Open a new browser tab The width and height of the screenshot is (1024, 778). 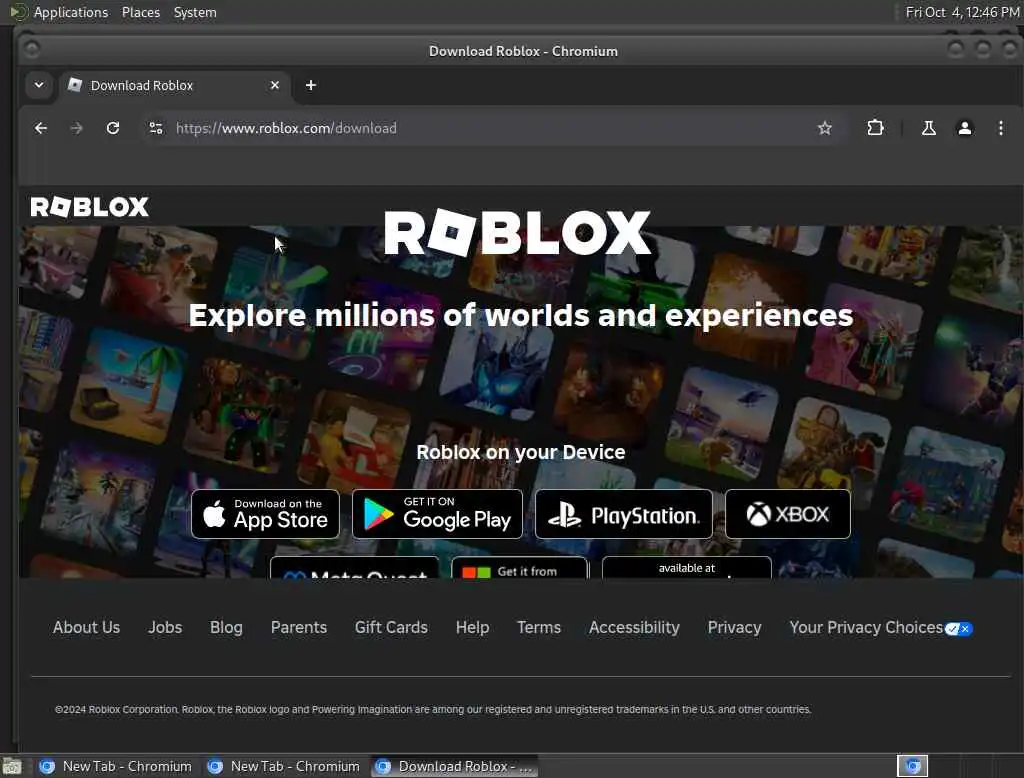point(311,85)
